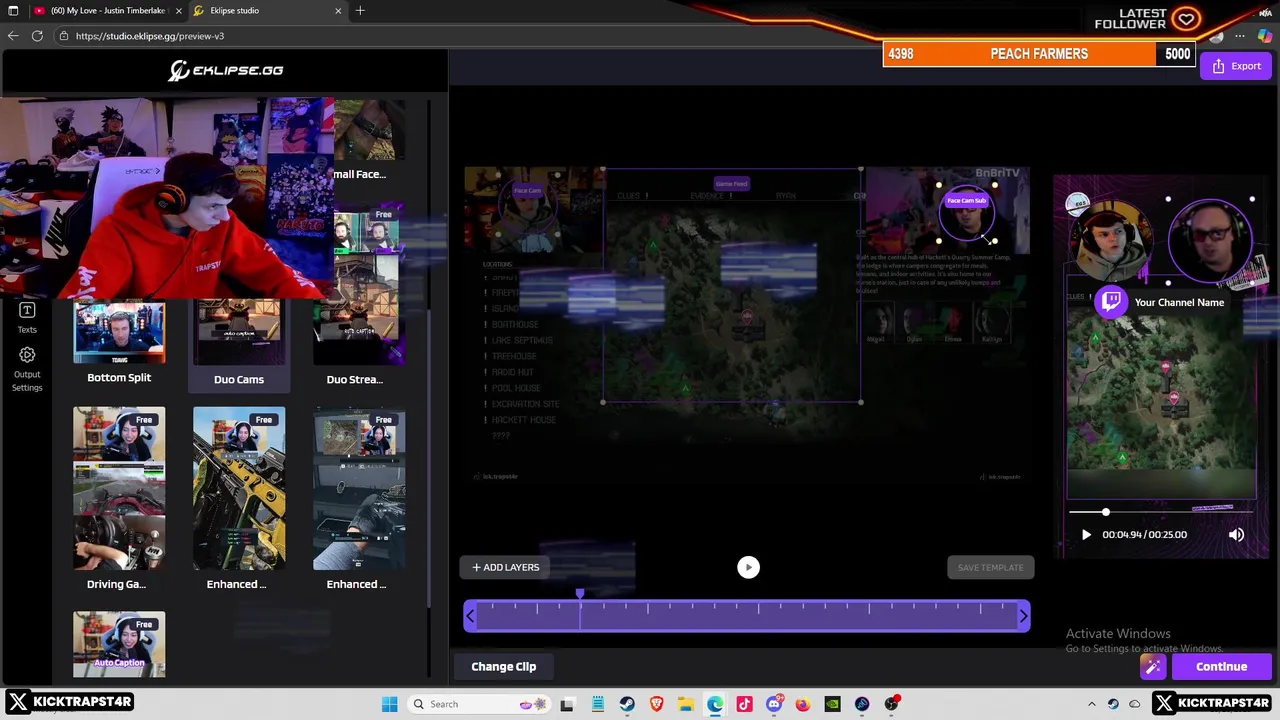Choose the Enhanced template with yellow gun
The width and height of the screenshot is (1280, 720).
(x=239, y=498)
